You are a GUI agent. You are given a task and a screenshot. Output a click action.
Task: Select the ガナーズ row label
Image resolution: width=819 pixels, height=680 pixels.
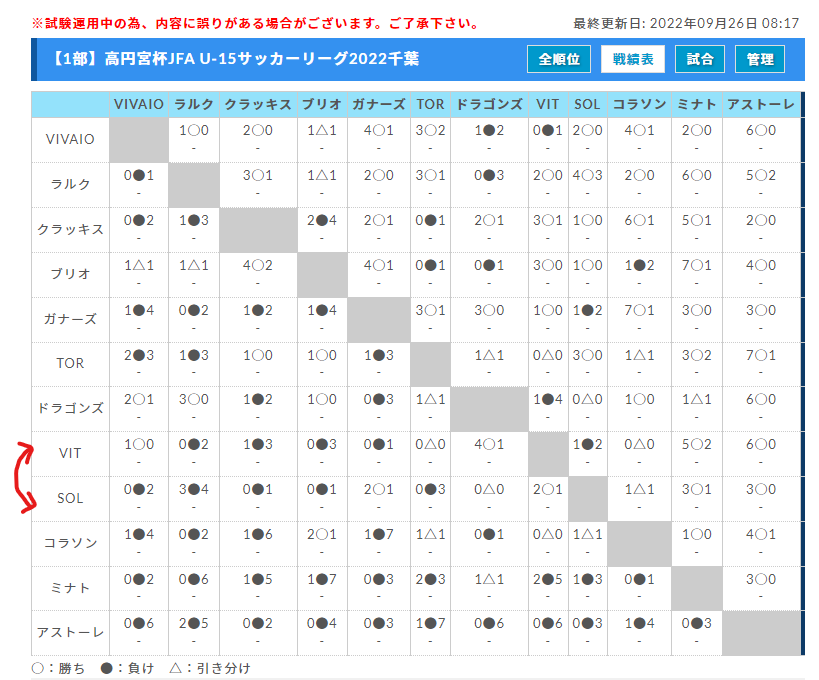point(70,319)
